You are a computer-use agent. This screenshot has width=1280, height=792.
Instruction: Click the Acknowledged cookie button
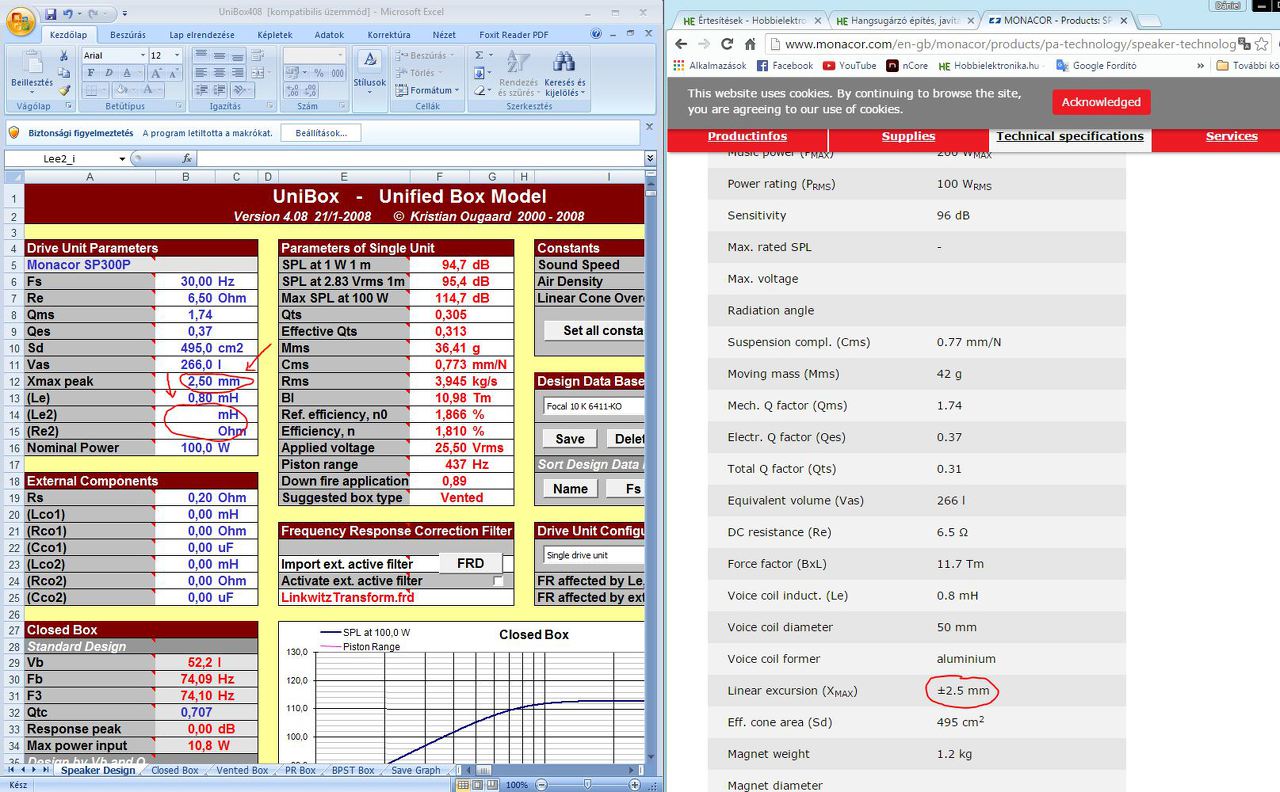pyautogui.click(x=1101, y=102)
